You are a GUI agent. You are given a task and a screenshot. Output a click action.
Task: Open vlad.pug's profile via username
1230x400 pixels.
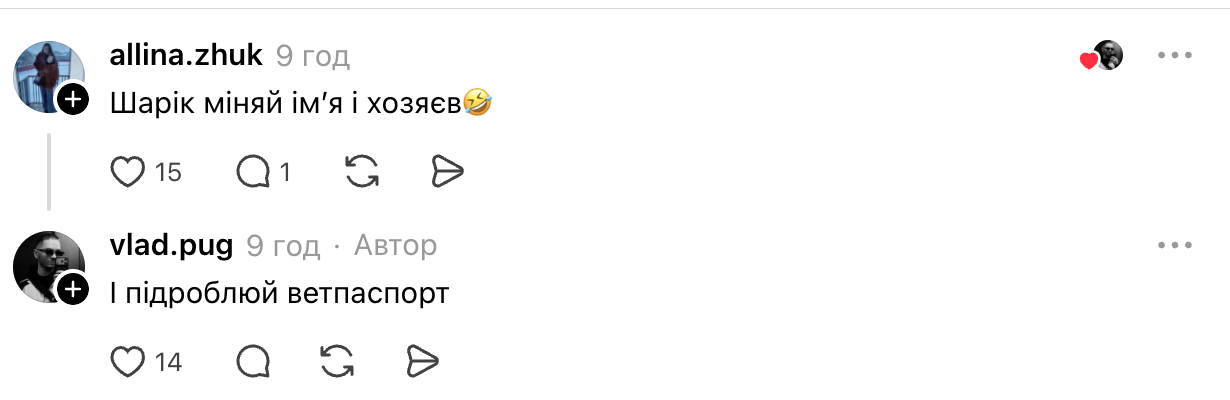171,245
